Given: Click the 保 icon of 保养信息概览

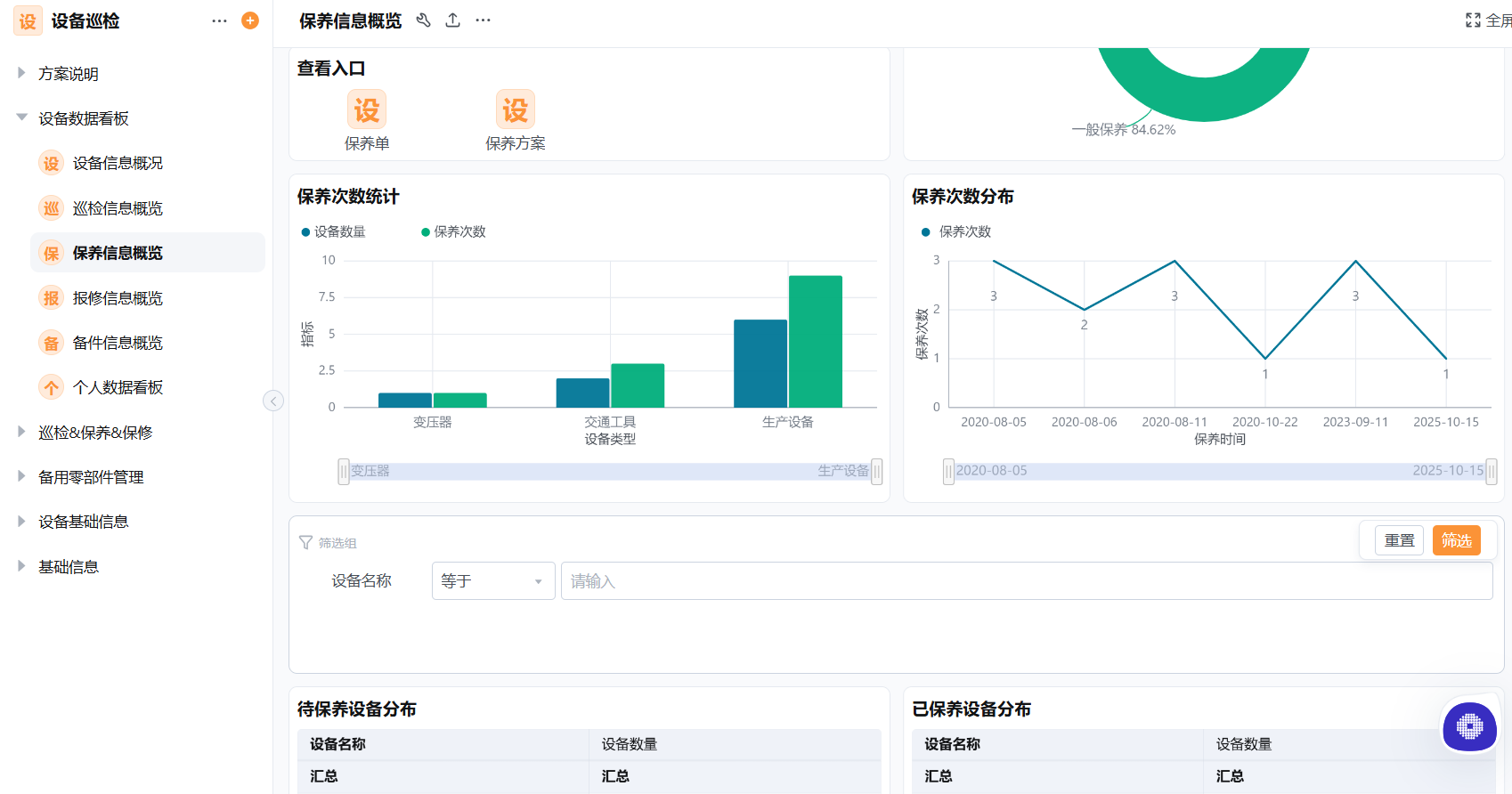Looking at the screenshot, I should 52,253.
